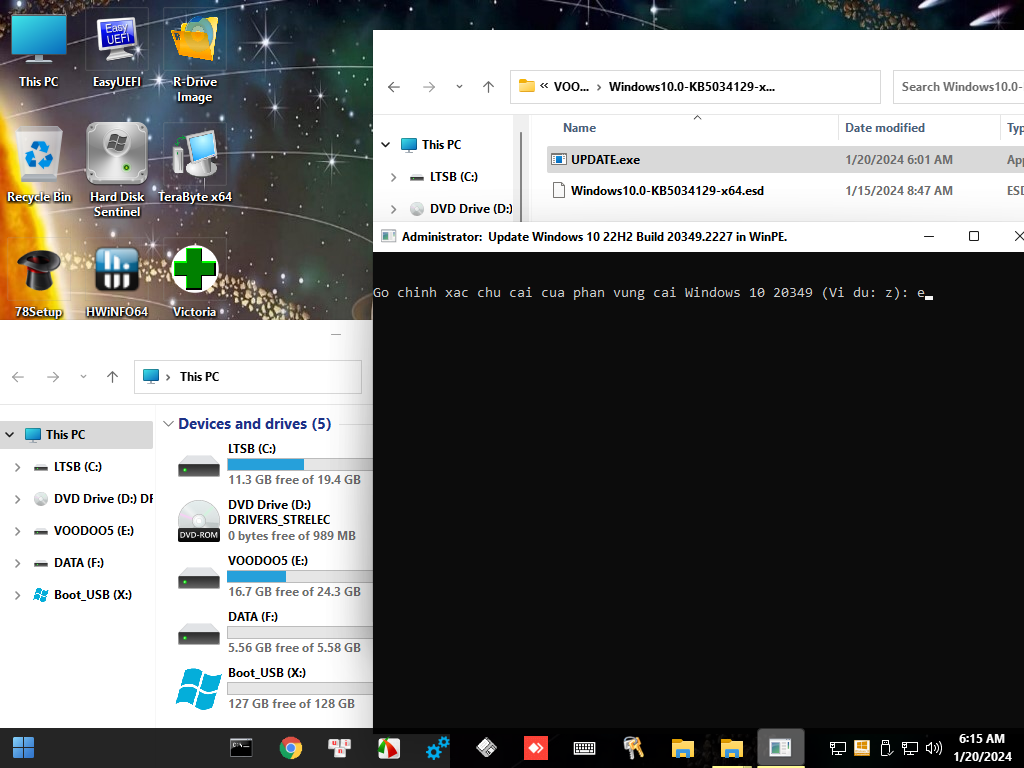
Task: Expand LTSB (C:) in upper window tree
Action: coord(394,177)
